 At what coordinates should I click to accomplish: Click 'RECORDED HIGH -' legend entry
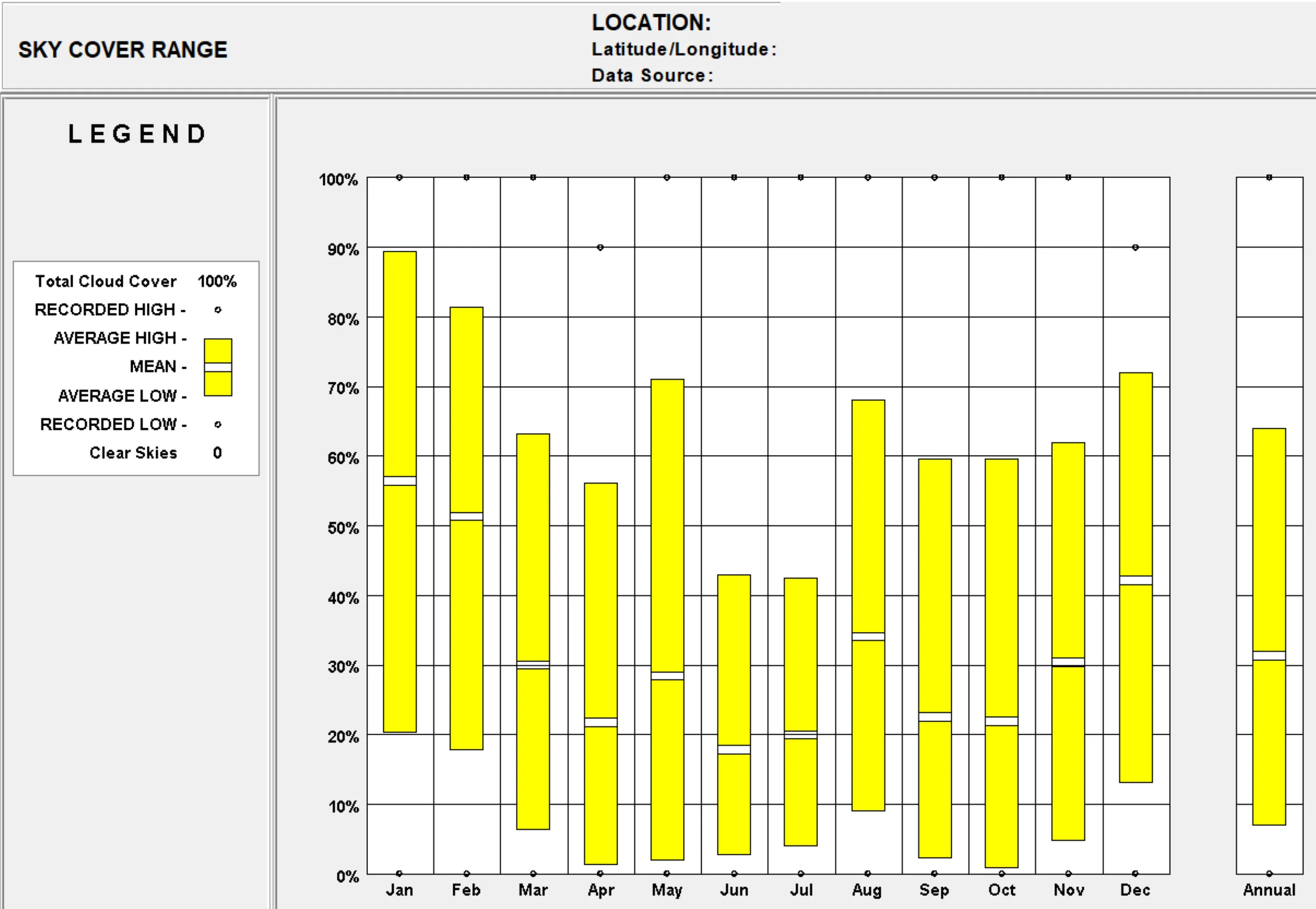coord(111,310)
